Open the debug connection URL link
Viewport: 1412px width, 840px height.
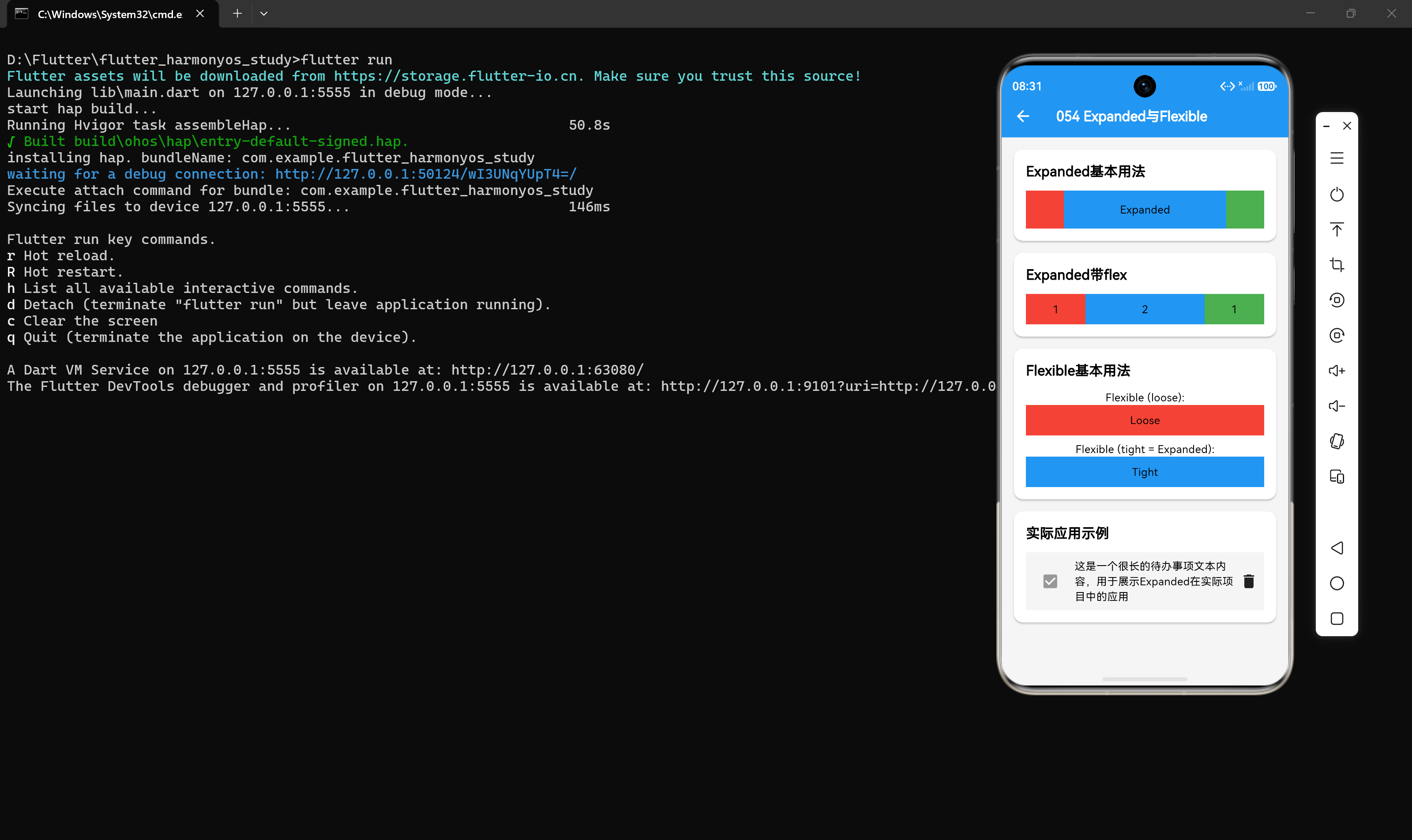pyautogui.click(x=426, y=174)
